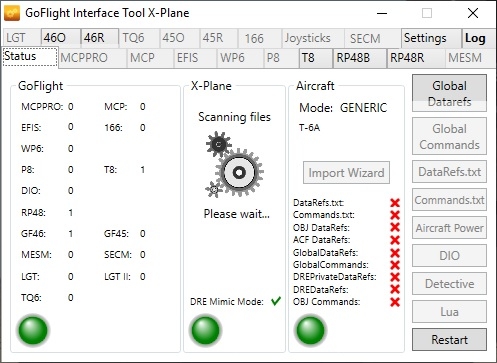The width and height of the screenshot is (497, 363).
Task: Open the 46O tab
Action: point(61,38)
